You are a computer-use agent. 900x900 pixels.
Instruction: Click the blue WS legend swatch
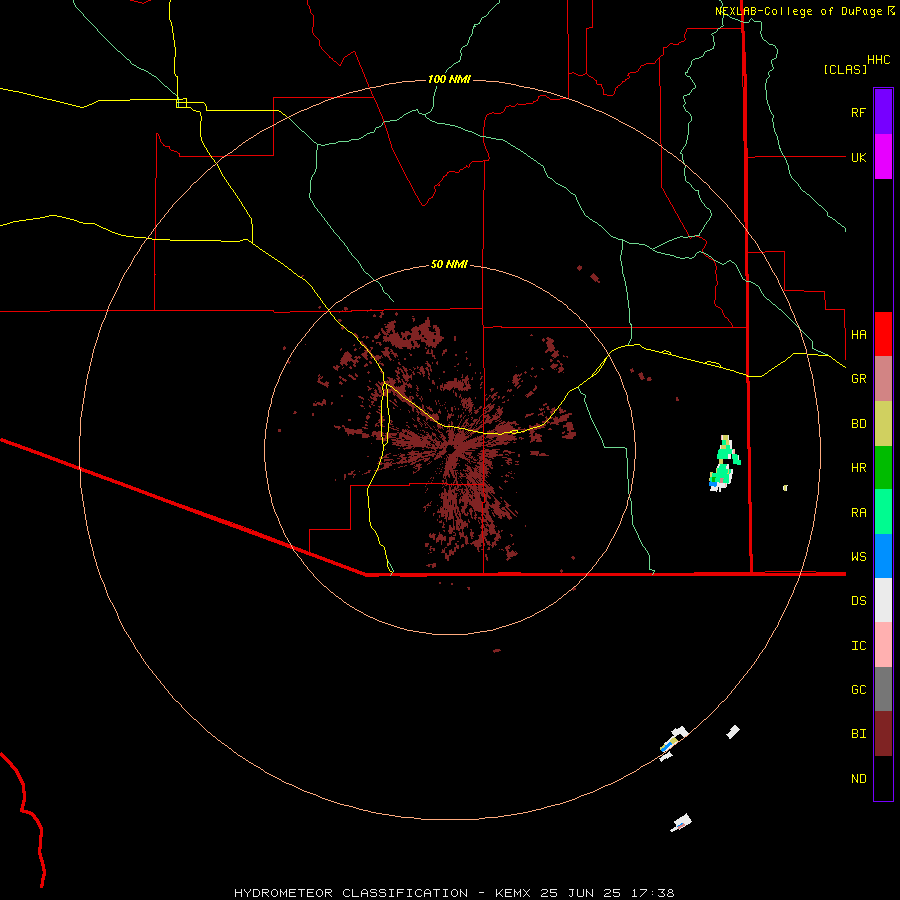(x=883, y=556)
